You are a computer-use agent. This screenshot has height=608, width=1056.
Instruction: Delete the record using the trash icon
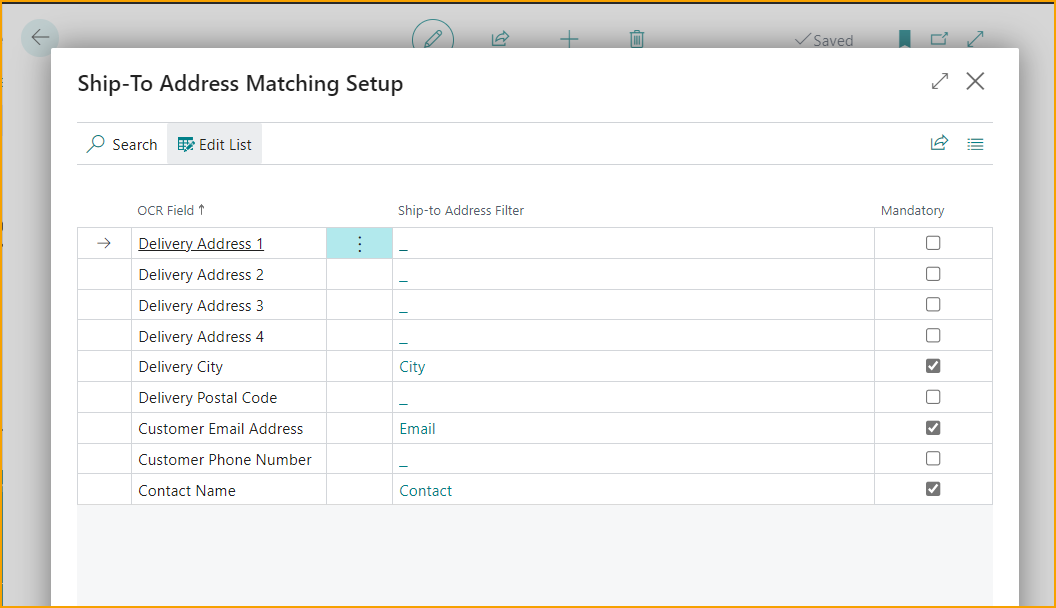636,39
